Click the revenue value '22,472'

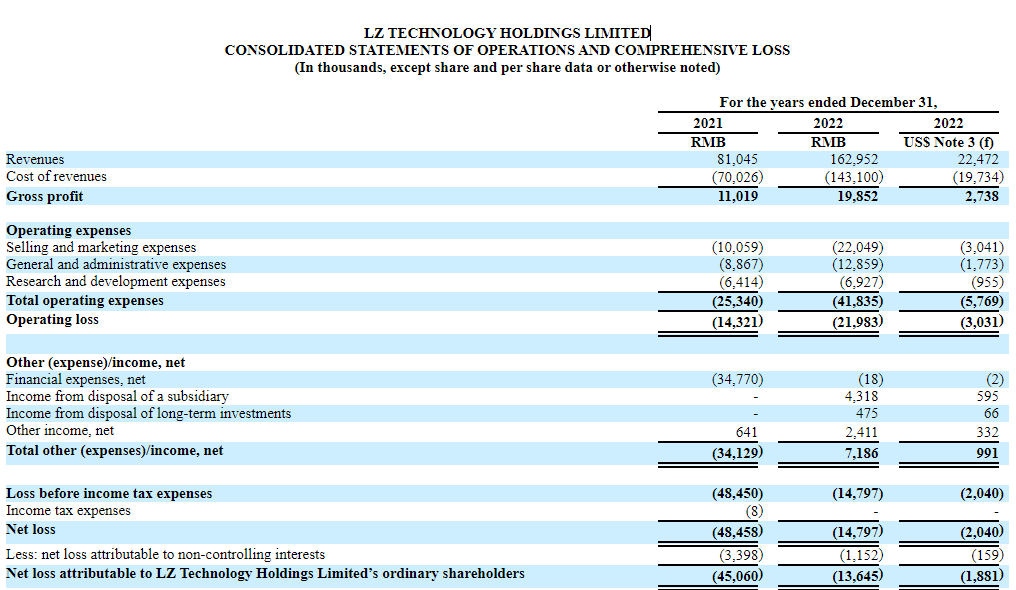[978, 159]
